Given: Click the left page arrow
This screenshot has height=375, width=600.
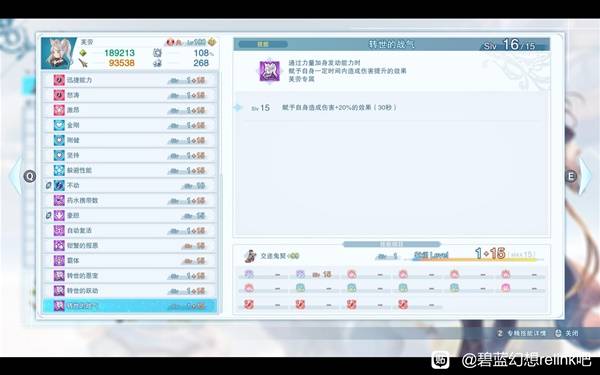Looking at the screenshot, I should tap(15, 176).
